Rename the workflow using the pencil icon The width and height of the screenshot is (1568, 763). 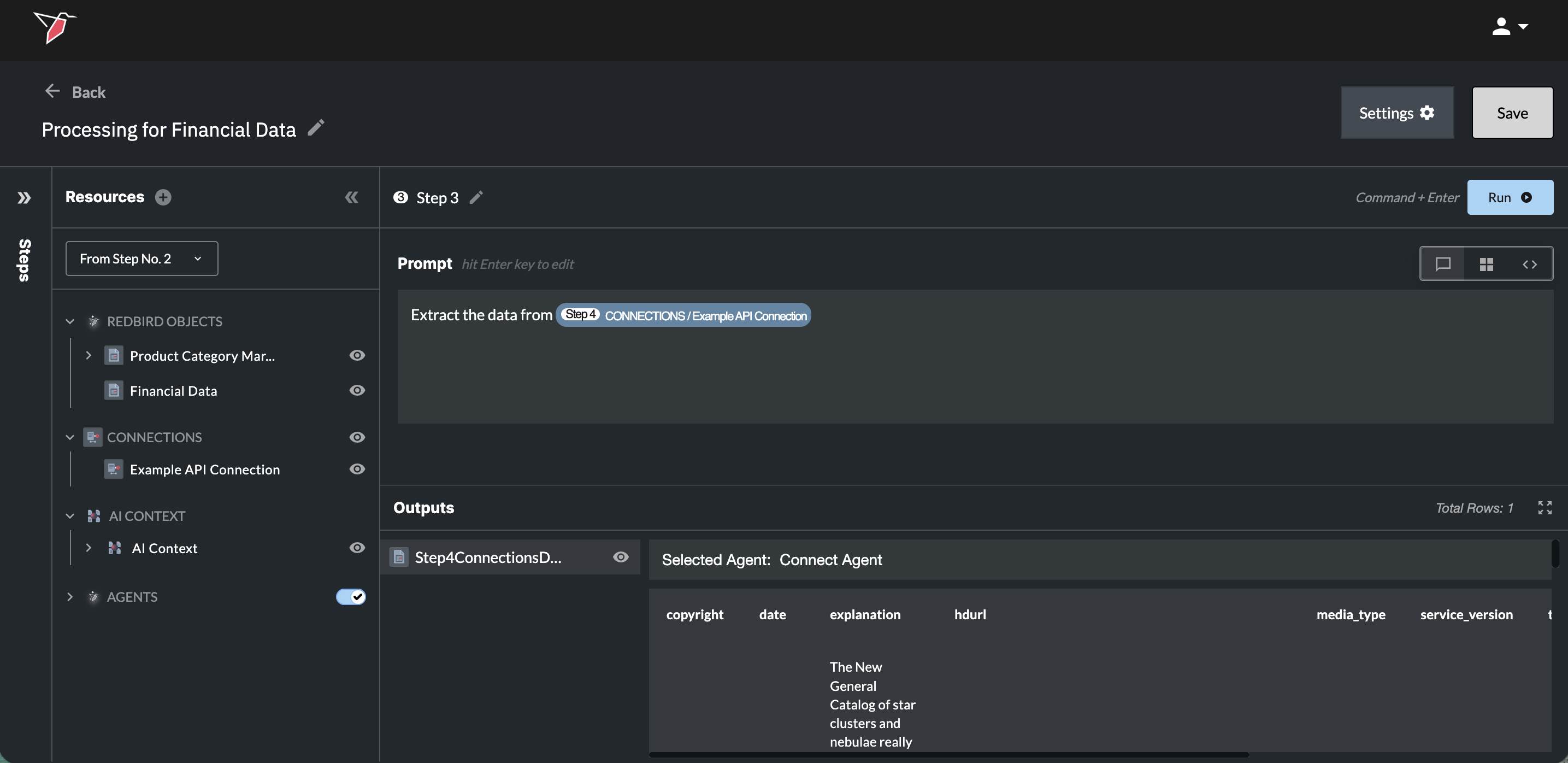click(x=316, y=128)
